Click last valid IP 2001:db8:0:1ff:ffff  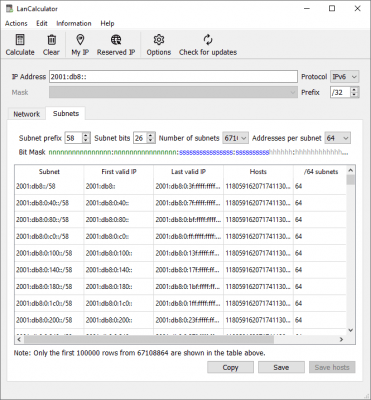pos(188,303)
